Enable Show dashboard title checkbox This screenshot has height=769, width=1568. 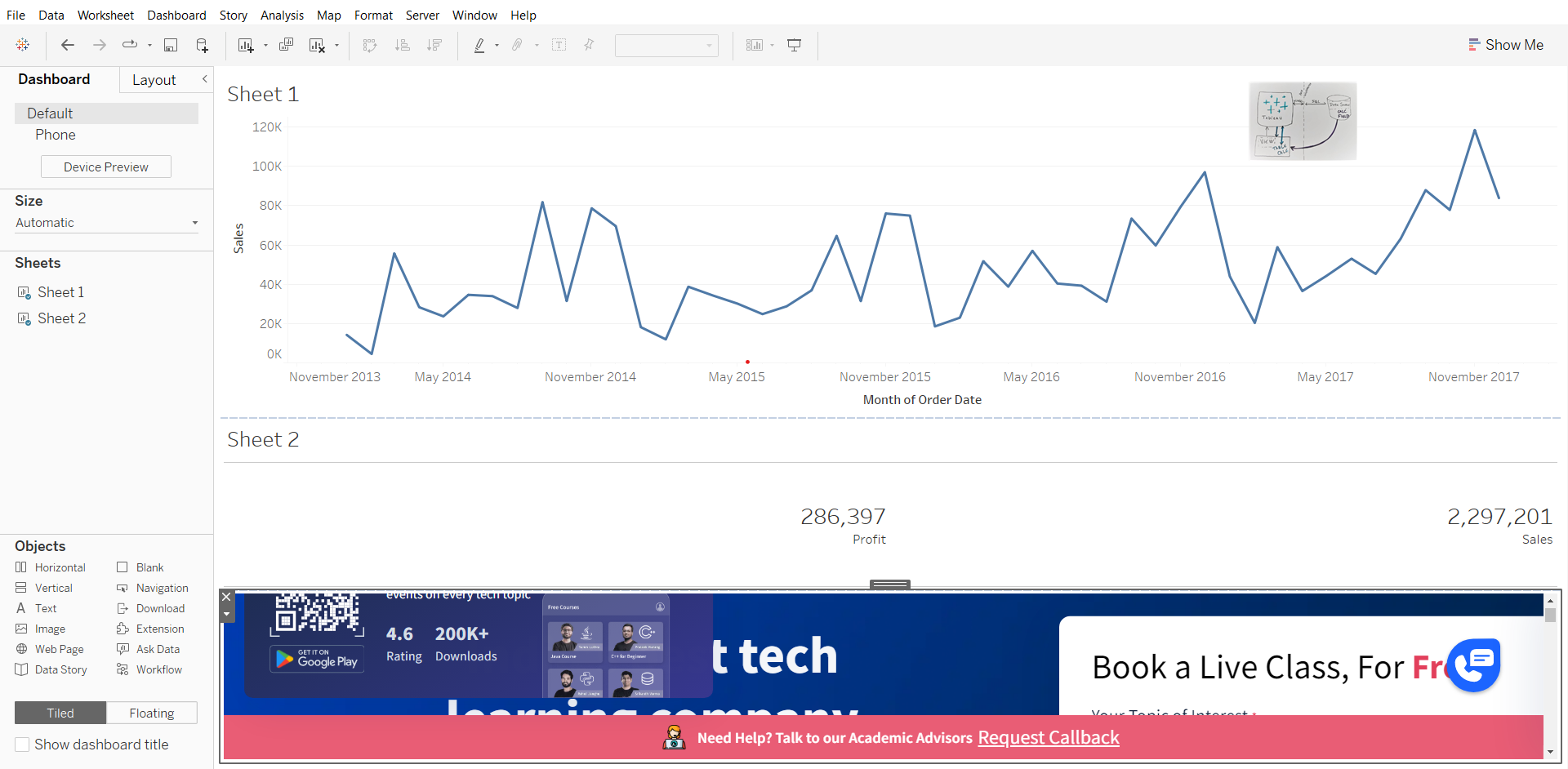pyautogui.click(x=23, y=745)
